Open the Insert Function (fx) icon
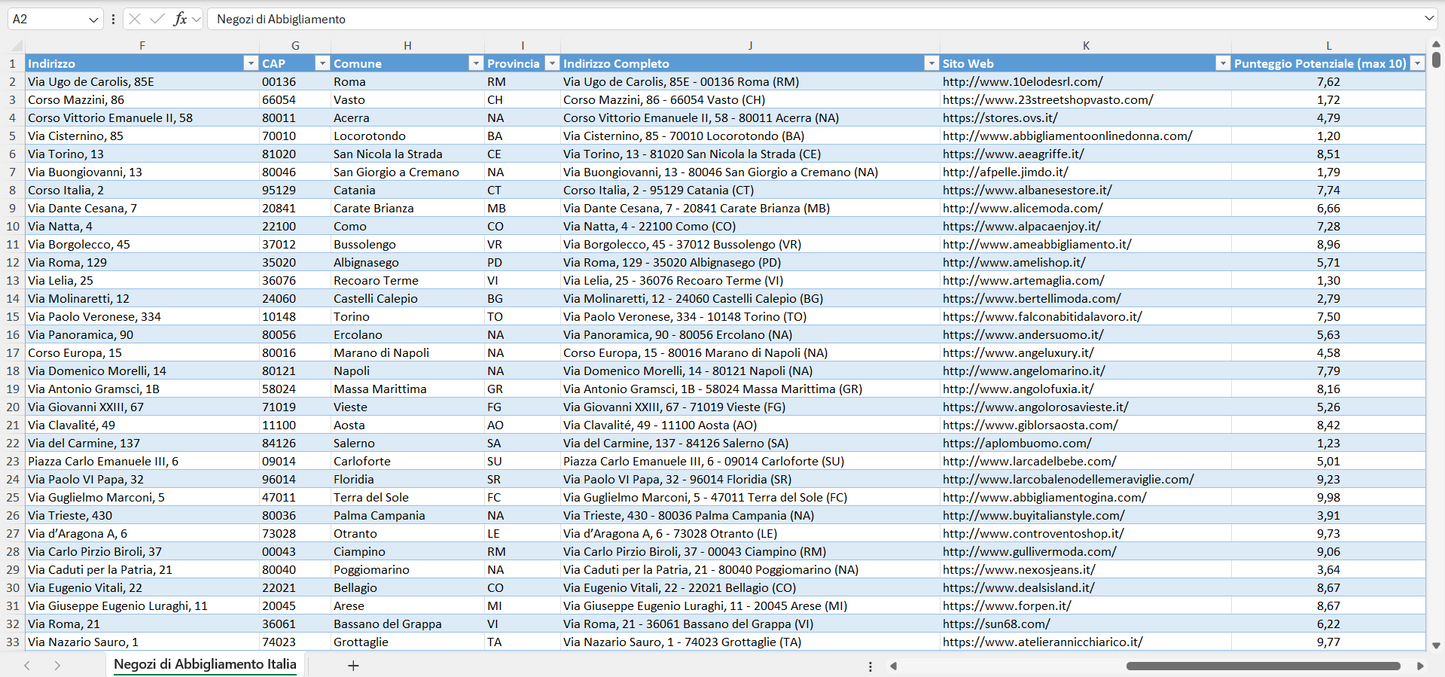 [x=180, y=18]
